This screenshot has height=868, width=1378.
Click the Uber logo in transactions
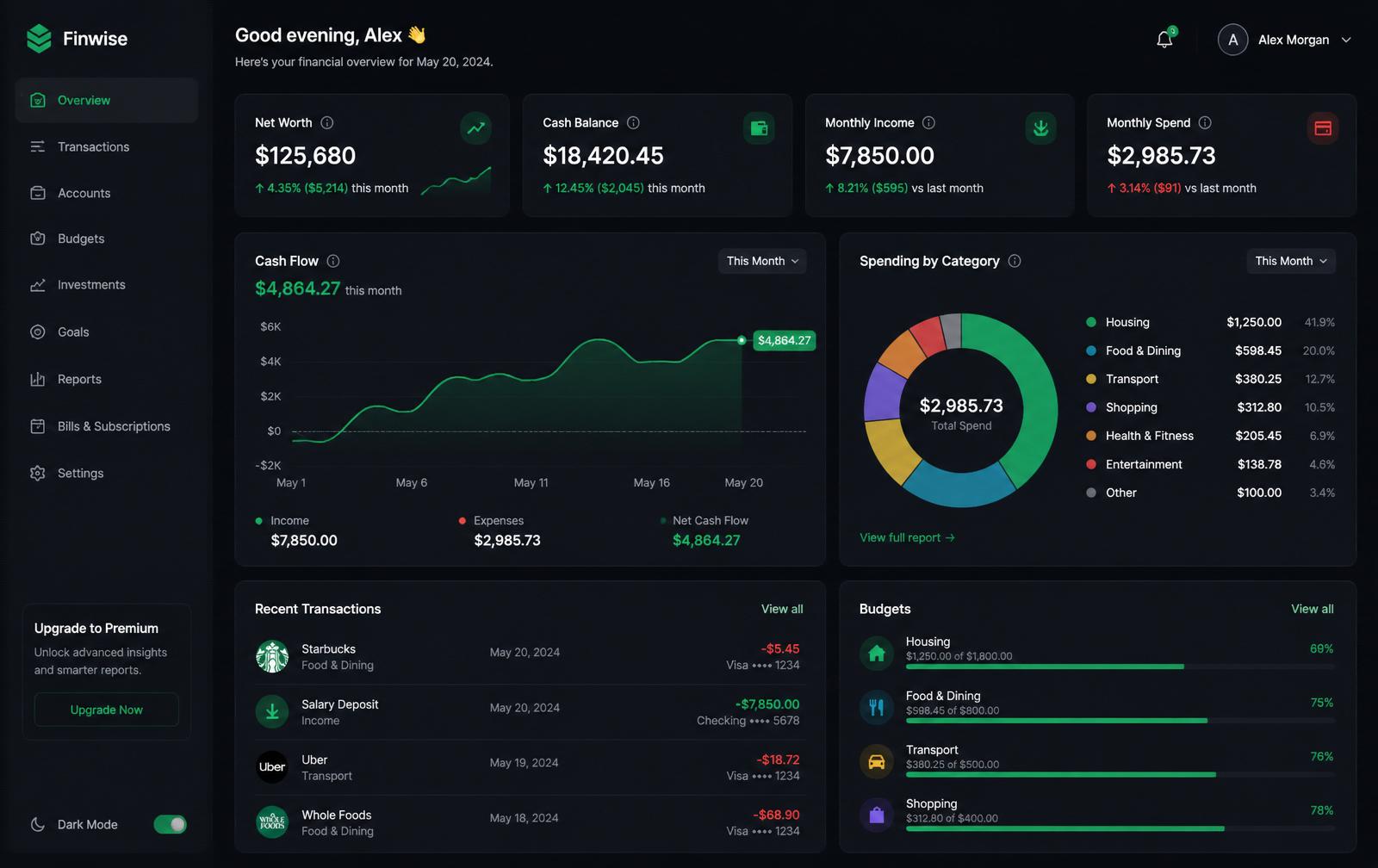point(272,767)
